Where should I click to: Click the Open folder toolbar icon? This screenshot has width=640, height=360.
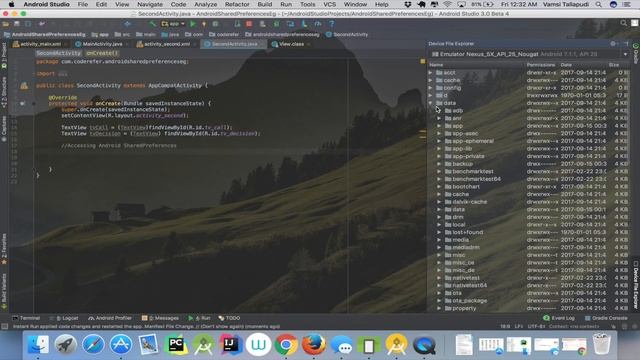(6, 24)
